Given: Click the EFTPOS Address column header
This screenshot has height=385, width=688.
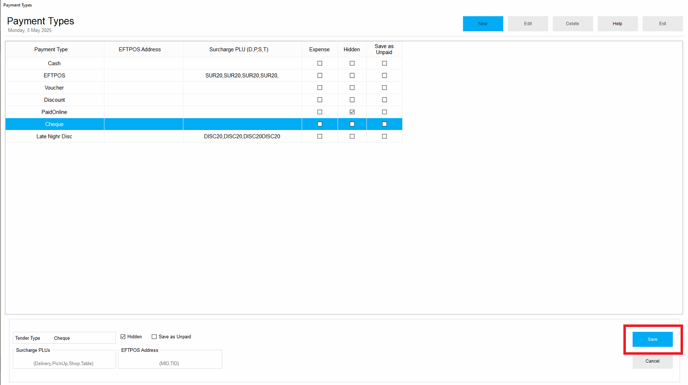Looking at the screenshot, I should point(144,50).
